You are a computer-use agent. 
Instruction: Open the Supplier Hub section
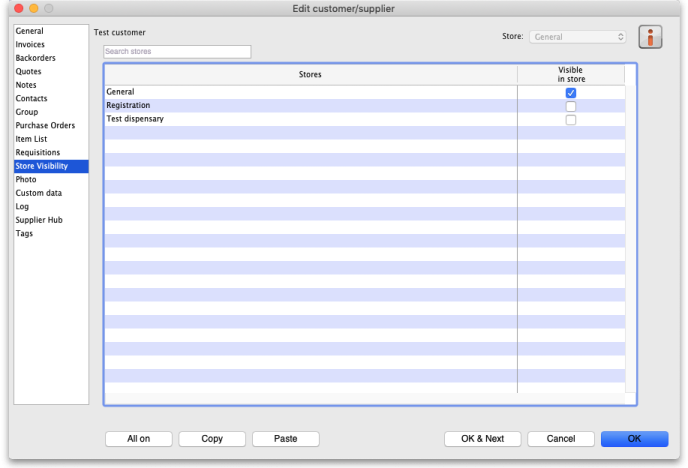(38, 220)
